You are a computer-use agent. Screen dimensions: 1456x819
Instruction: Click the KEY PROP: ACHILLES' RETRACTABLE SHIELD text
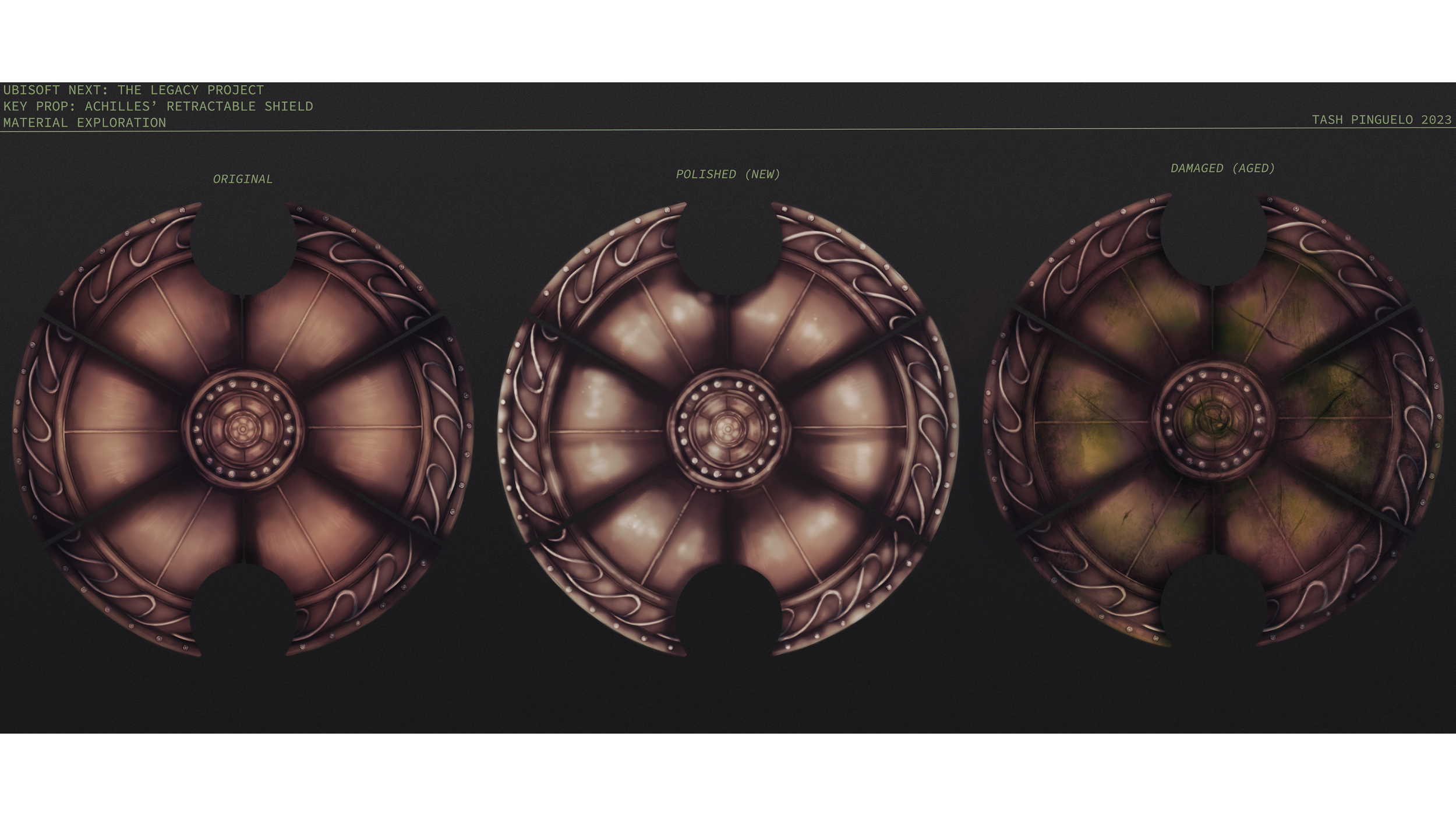(158, 107)
